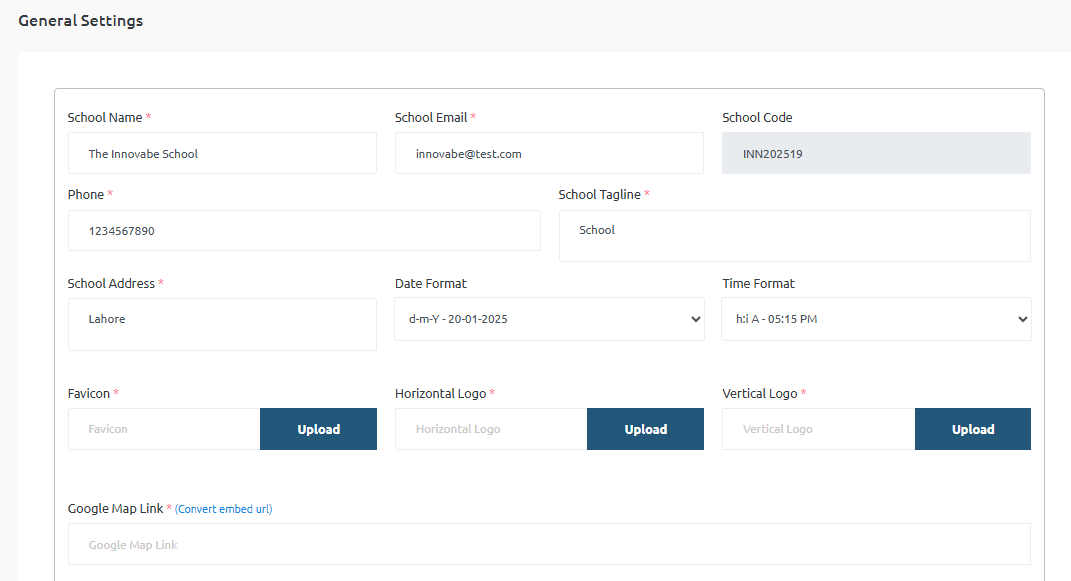Open the Date Format dropdown
The width and height of the screenshot is (1071, 581).
pos(549,319)
